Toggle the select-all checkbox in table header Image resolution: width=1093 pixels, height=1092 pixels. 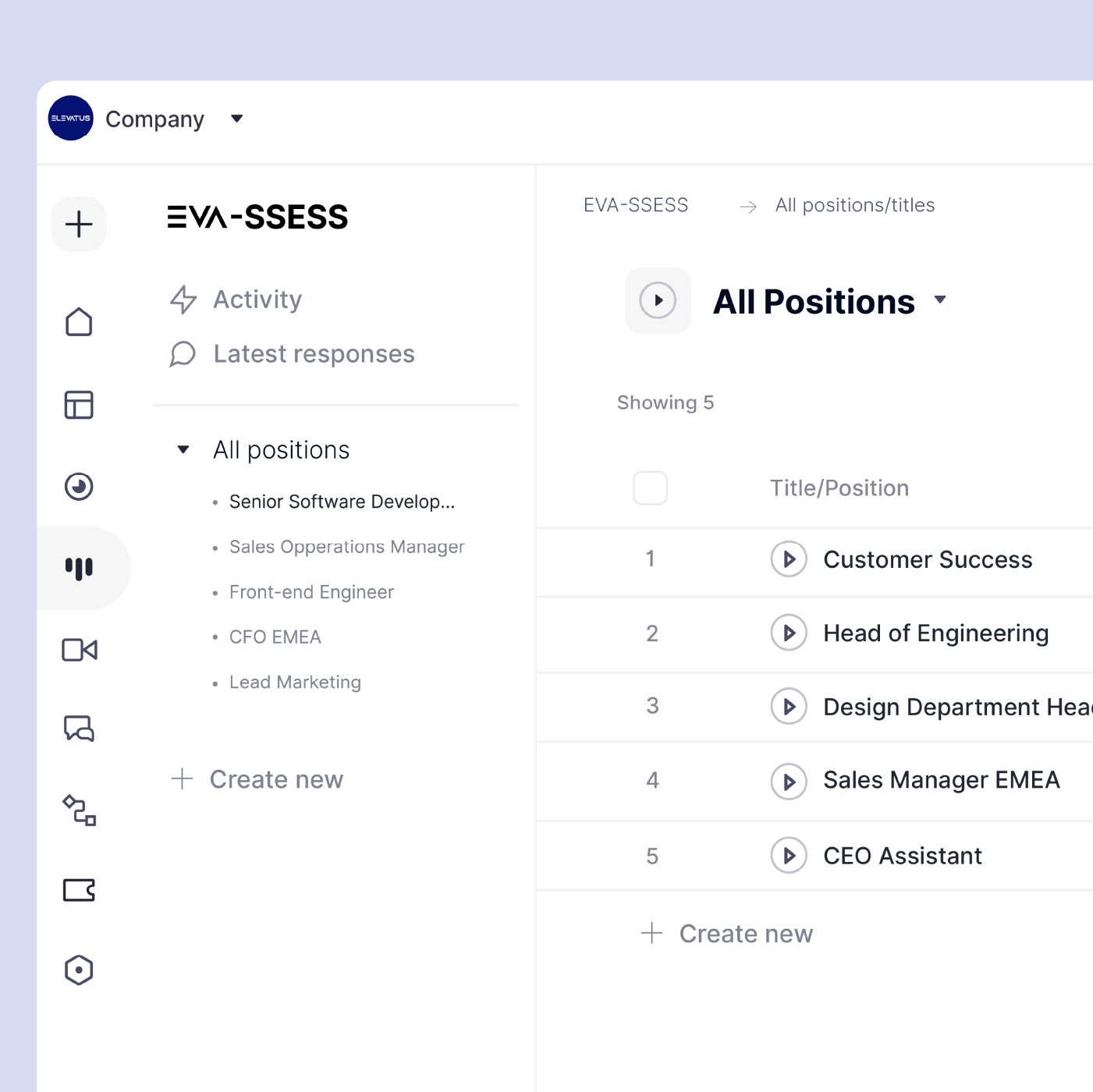point(650,487)
